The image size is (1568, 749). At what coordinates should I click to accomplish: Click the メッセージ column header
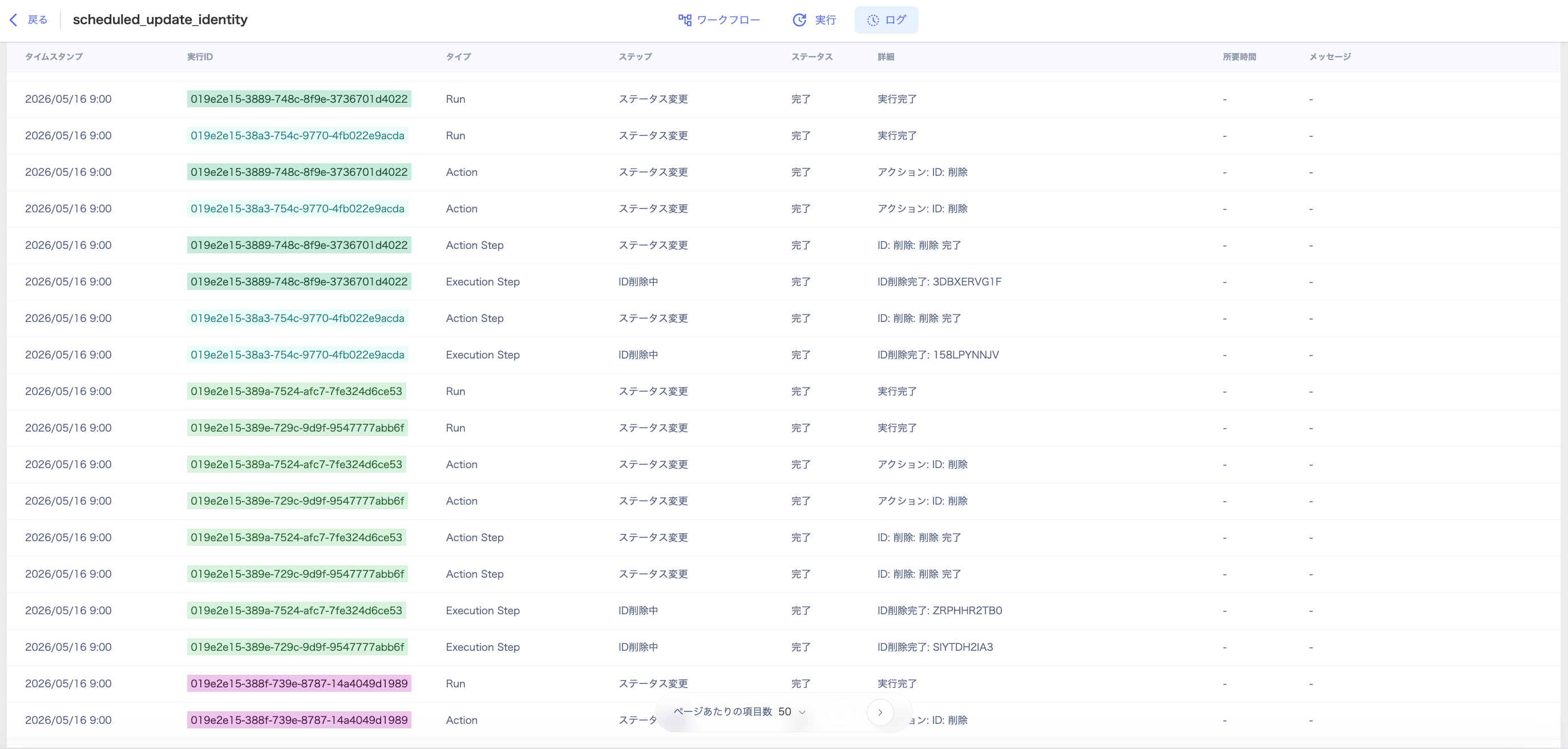(x=1330, y=57)
